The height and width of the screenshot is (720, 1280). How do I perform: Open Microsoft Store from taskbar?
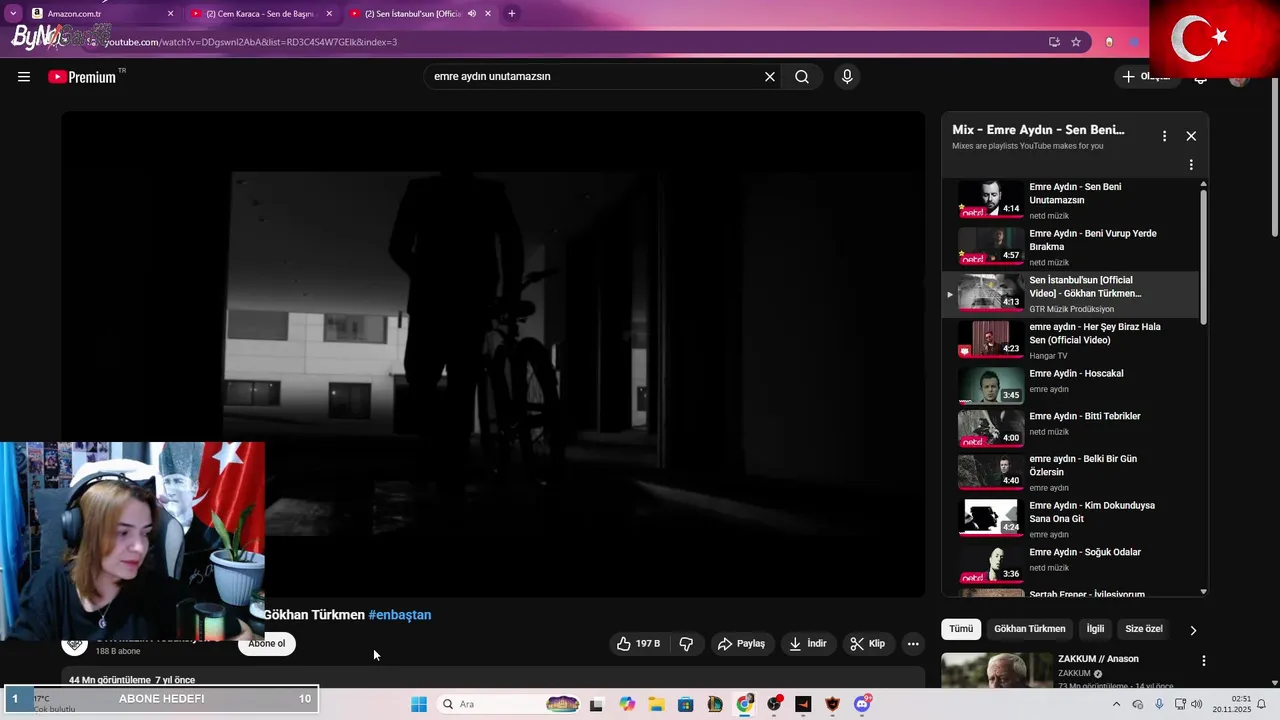(686, 704)
